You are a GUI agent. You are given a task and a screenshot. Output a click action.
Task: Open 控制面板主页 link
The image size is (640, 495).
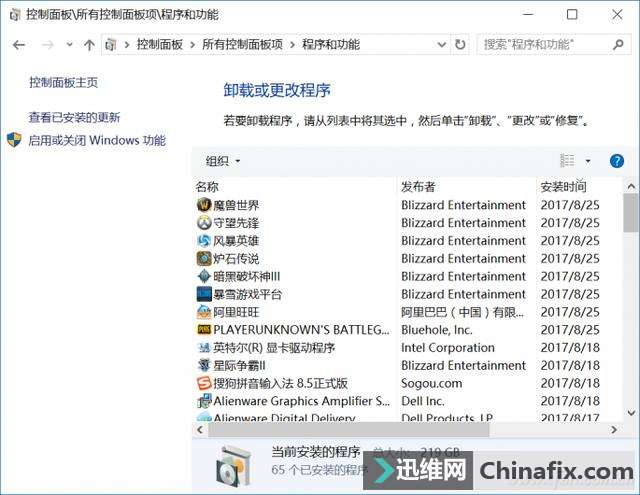tap(64, 82)
